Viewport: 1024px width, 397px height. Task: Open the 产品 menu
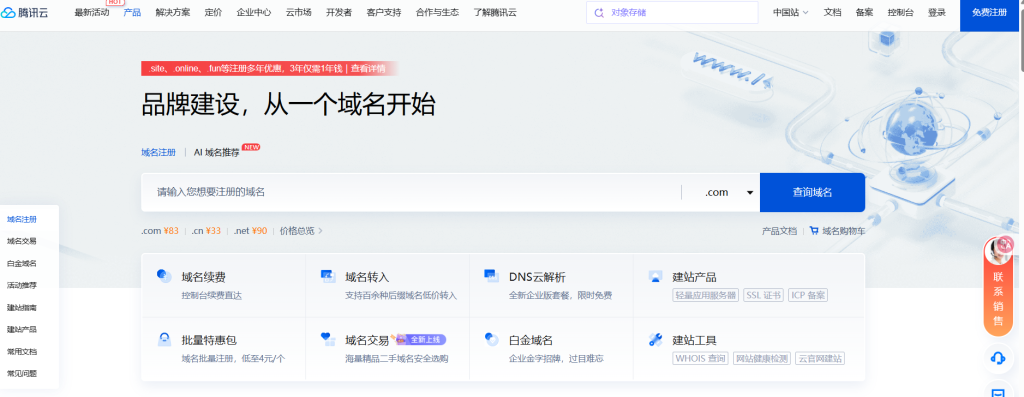click(132, 12)
